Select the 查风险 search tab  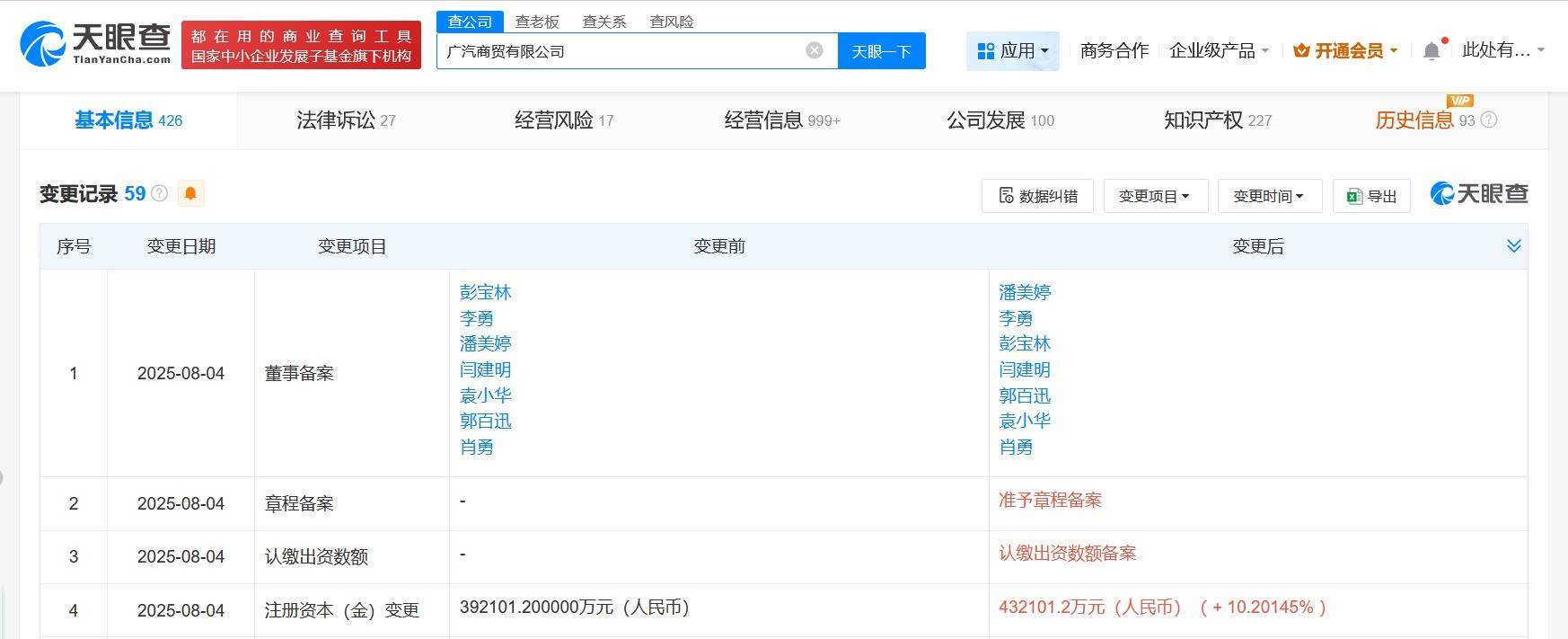(672, 22)
